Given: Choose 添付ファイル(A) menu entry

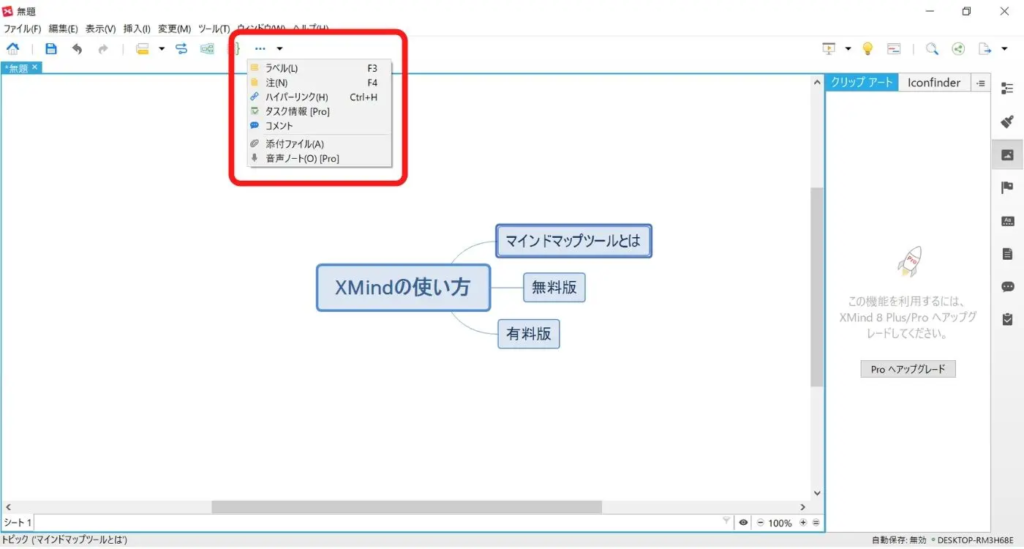Looking at the screenshot, I should [319, 144].
